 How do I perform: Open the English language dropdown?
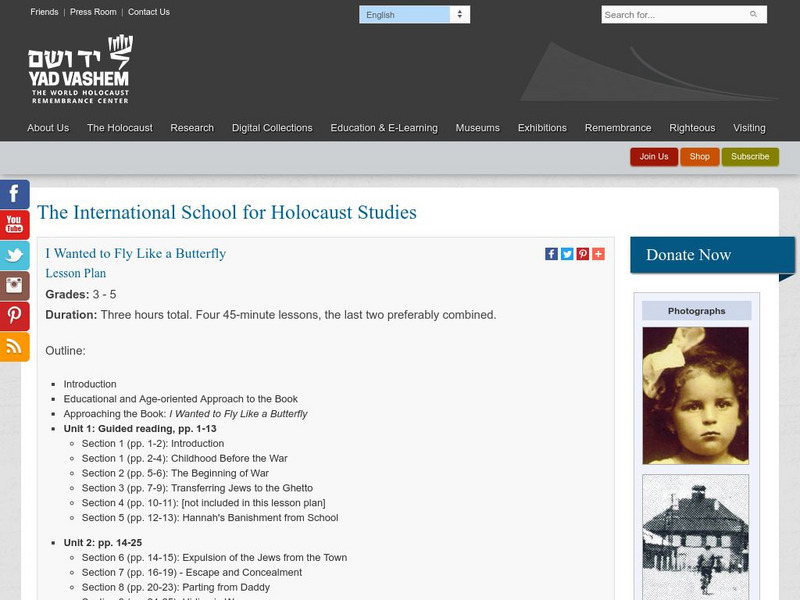(x=414, y=15)
